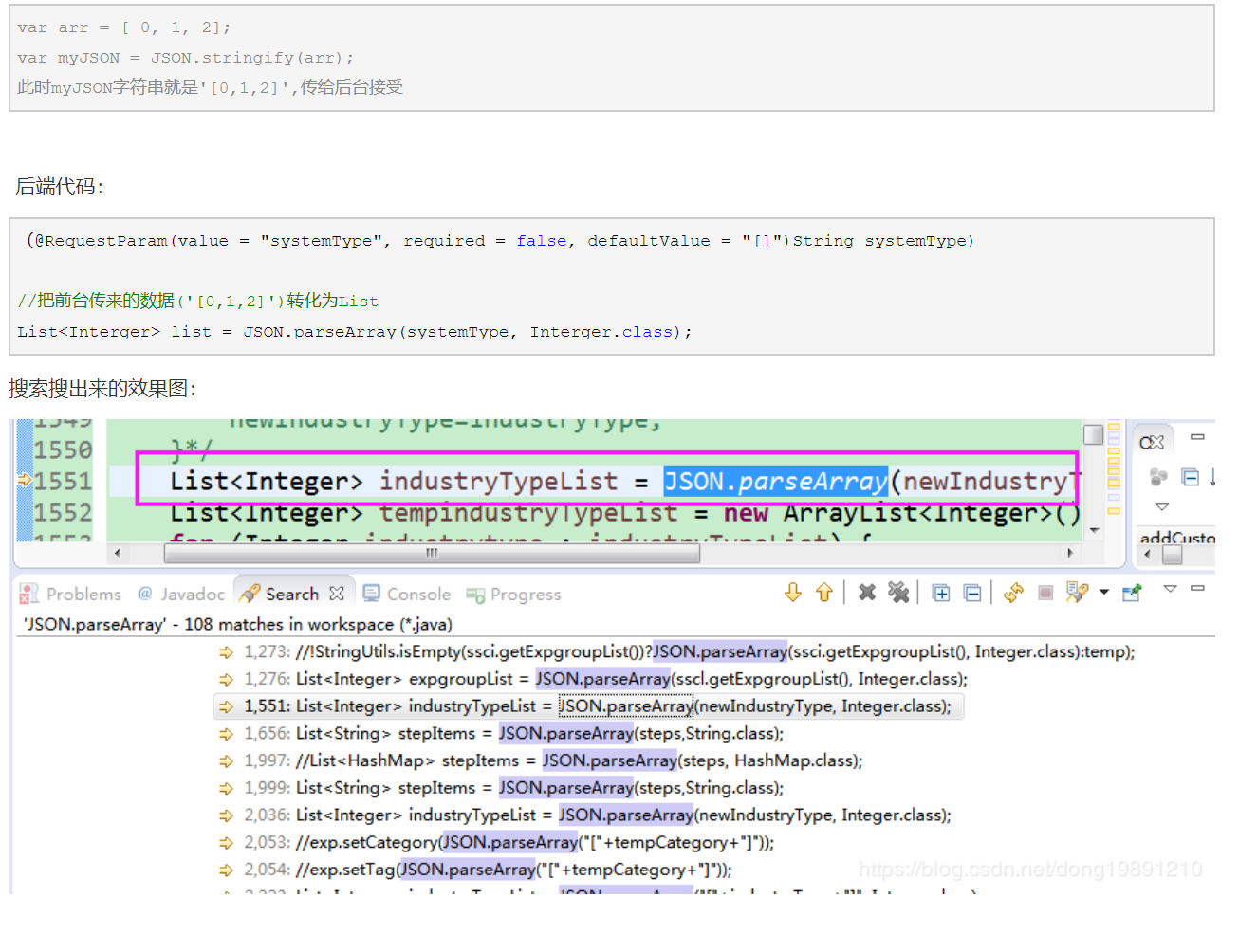Open Search view menu triangle
The height and width of the screenshot is (952, 1239).
(1171, 589)
